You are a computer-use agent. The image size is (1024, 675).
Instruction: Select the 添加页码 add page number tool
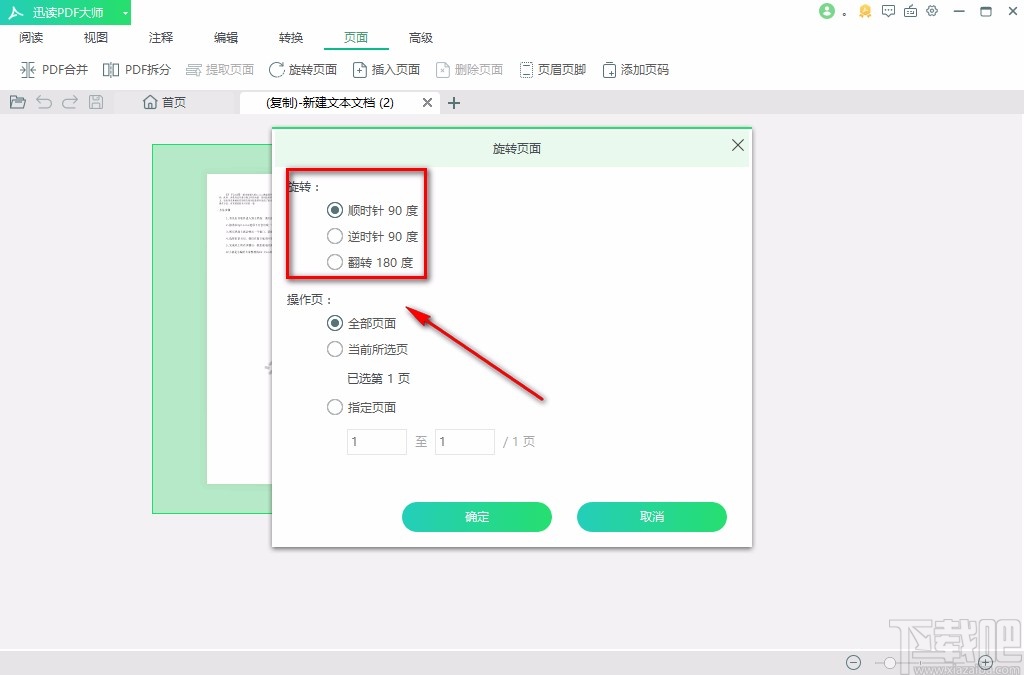[x=635, y=69]
